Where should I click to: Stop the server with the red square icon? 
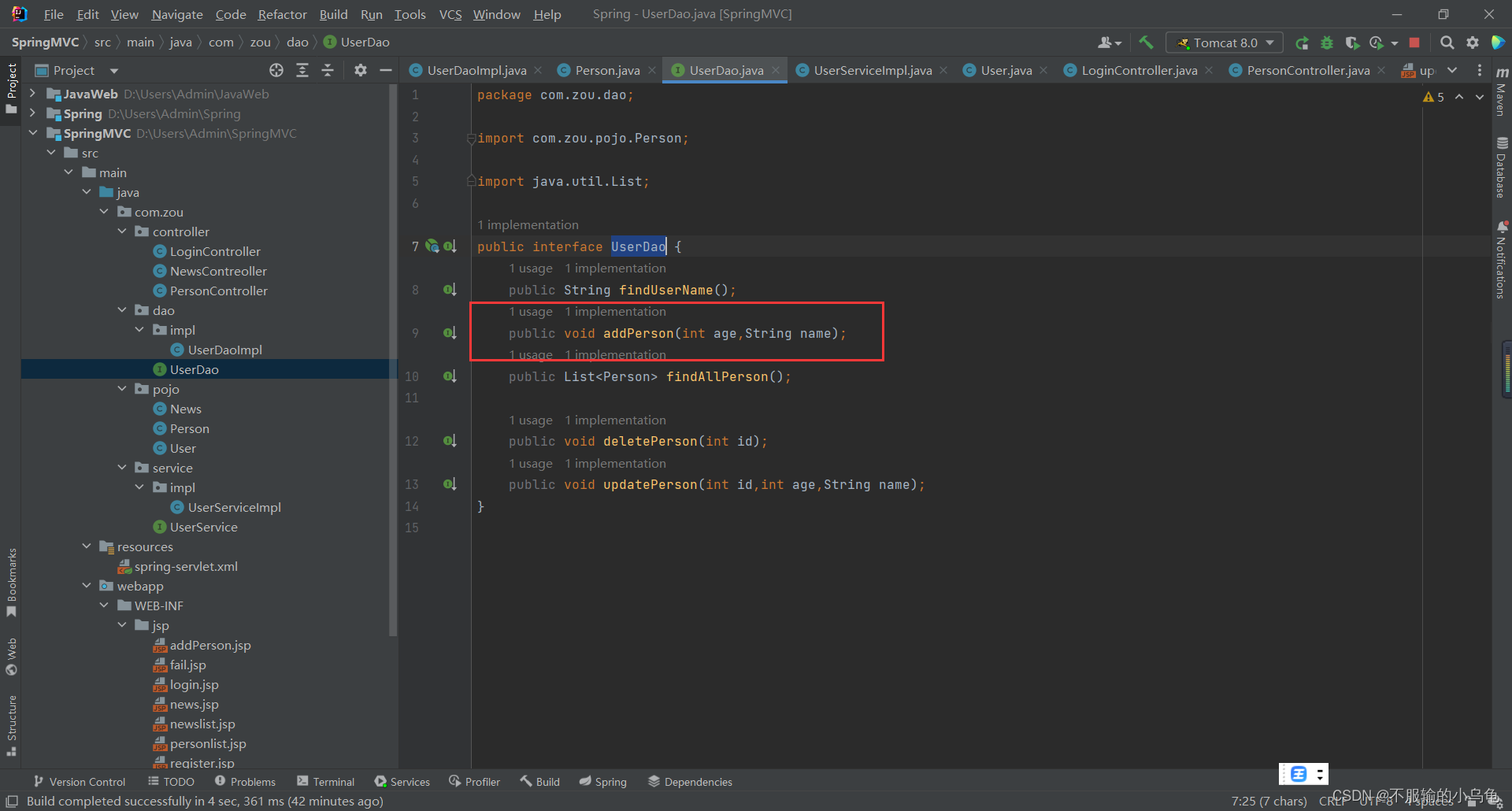(x=1414, y=43)
